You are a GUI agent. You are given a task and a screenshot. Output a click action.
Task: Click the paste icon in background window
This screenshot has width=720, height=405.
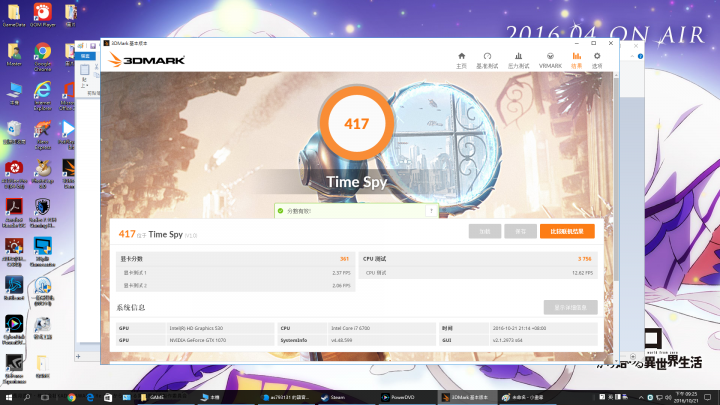click(x=85, y=70)
